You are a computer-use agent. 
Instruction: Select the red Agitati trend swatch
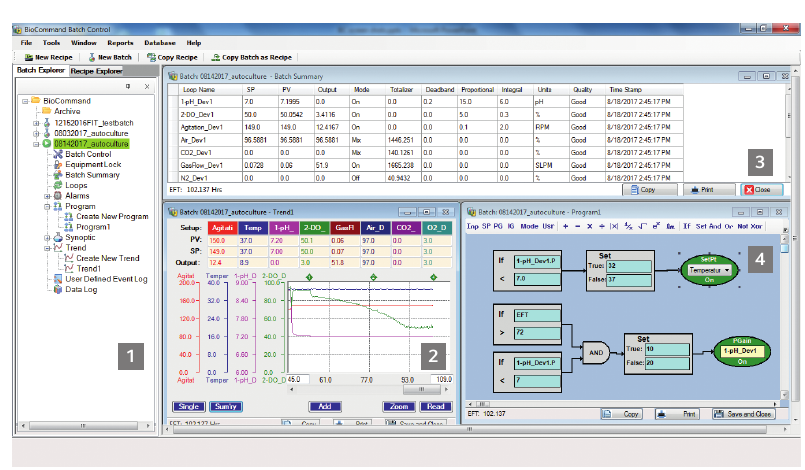(222, 228)
